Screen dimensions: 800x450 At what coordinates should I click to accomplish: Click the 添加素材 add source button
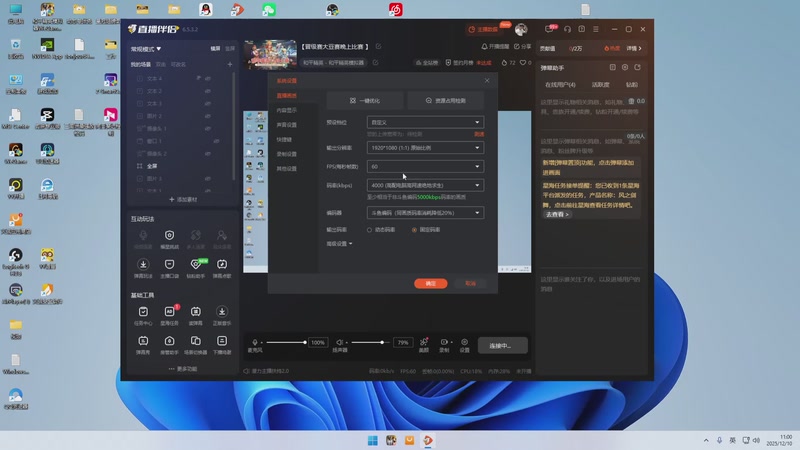point(183,199)
